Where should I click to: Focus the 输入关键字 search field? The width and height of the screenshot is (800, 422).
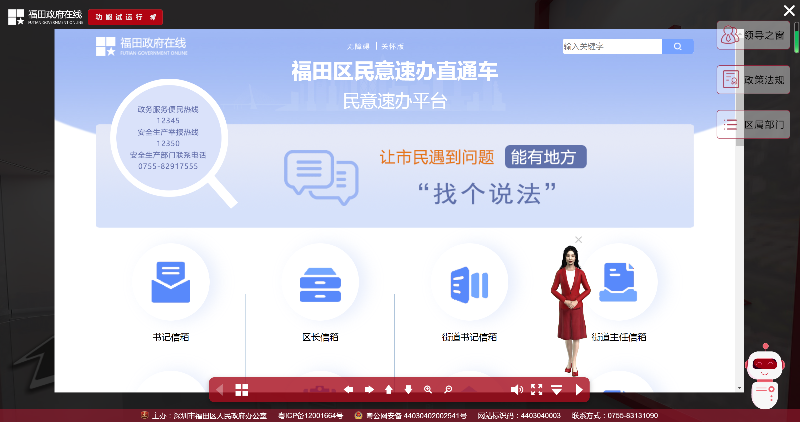612,46
